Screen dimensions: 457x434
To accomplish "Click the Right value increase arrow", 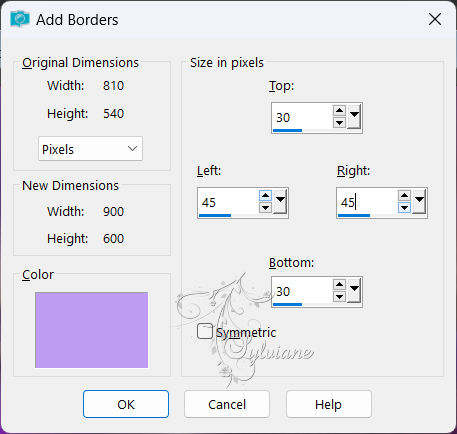I will (404, 196).
